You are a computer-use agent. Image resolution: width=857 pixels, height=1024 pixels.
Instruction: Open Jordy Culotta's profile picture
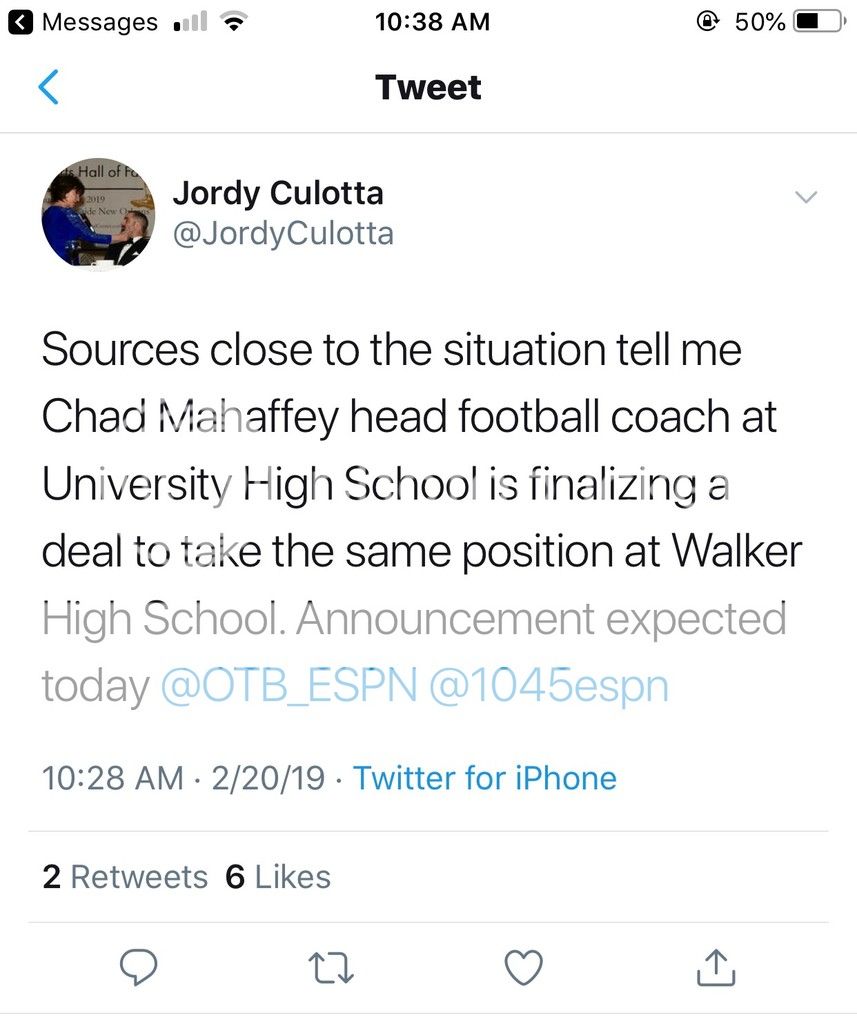coord(97,212)
